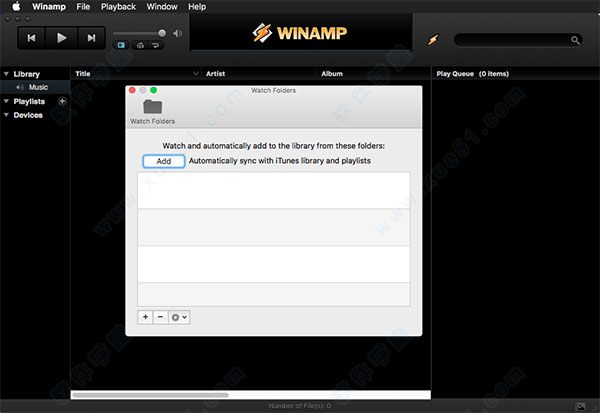The image size is (600, 413).
Task: Toggle the repeat button
Action: (x=155, y=45)
